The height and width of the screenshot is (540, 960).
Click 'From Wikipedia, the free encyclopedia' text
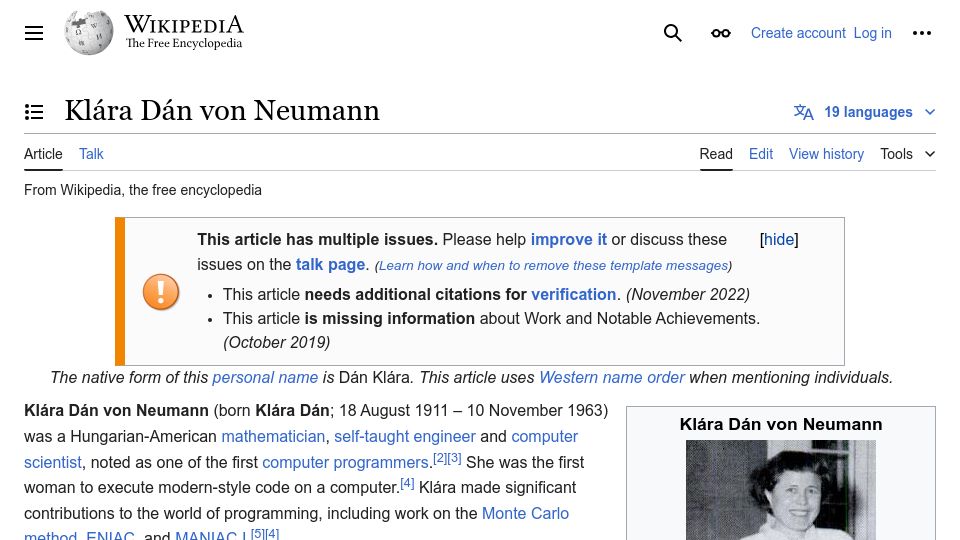[143, 190]
